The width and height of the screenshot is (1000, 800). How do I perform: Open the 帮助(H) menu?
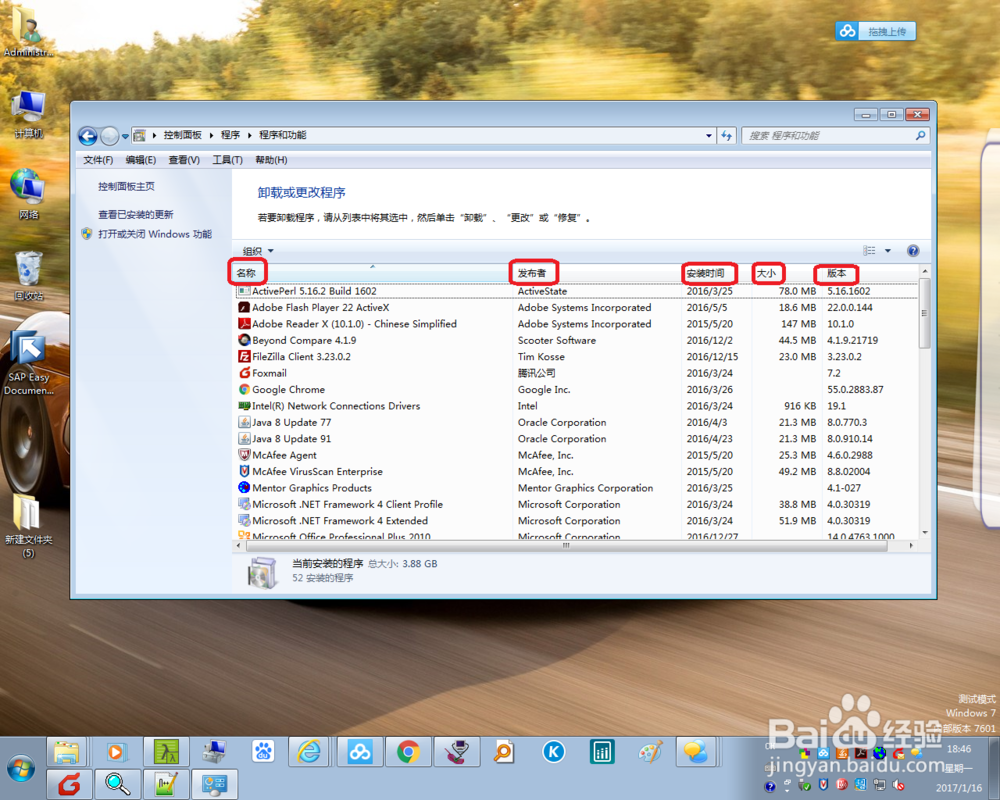pos(271,159)
